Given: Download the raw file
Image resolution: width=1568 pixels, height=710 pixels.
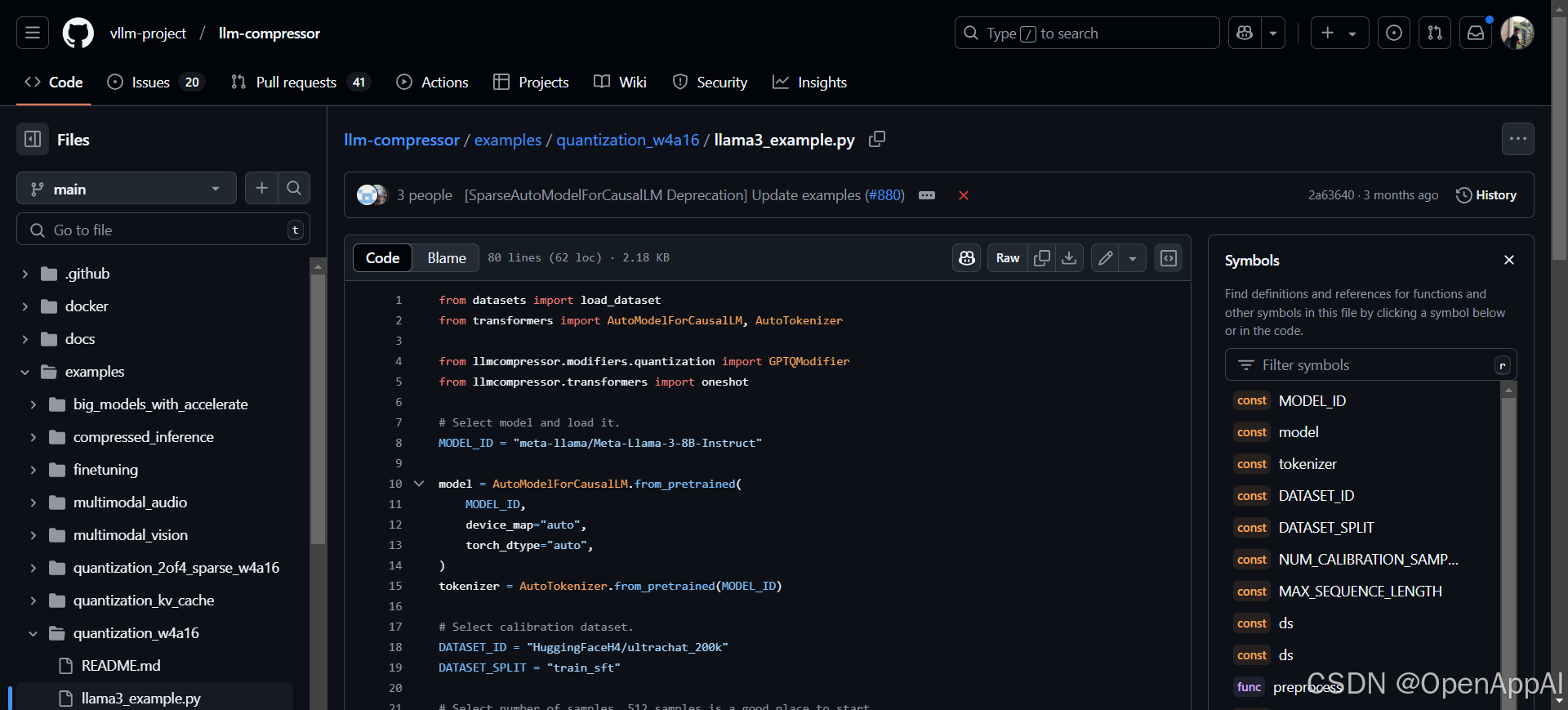Looking at the screenshot, I should point(1069,258).
